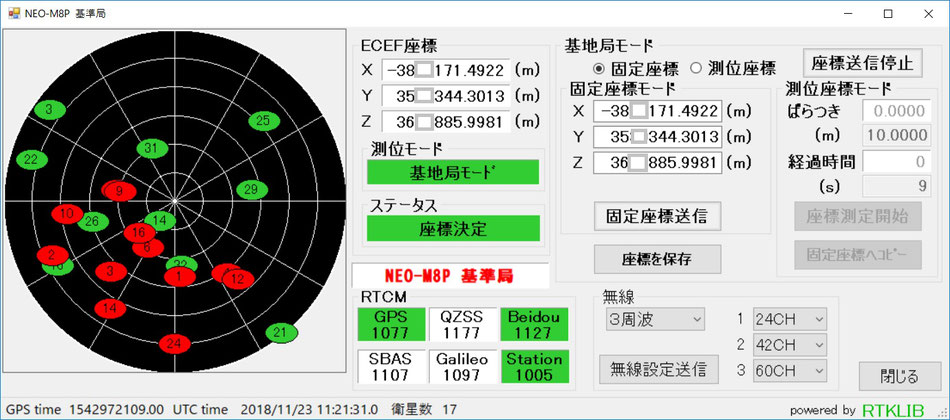Click red satellite 6 marker
Image resolution: width=950 pixels, height=420 pixels.
(x=147, y=247)
